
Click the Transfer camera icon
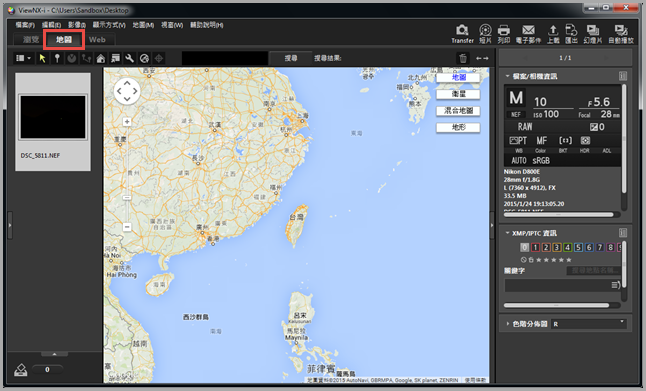click(x=462, y=30)
